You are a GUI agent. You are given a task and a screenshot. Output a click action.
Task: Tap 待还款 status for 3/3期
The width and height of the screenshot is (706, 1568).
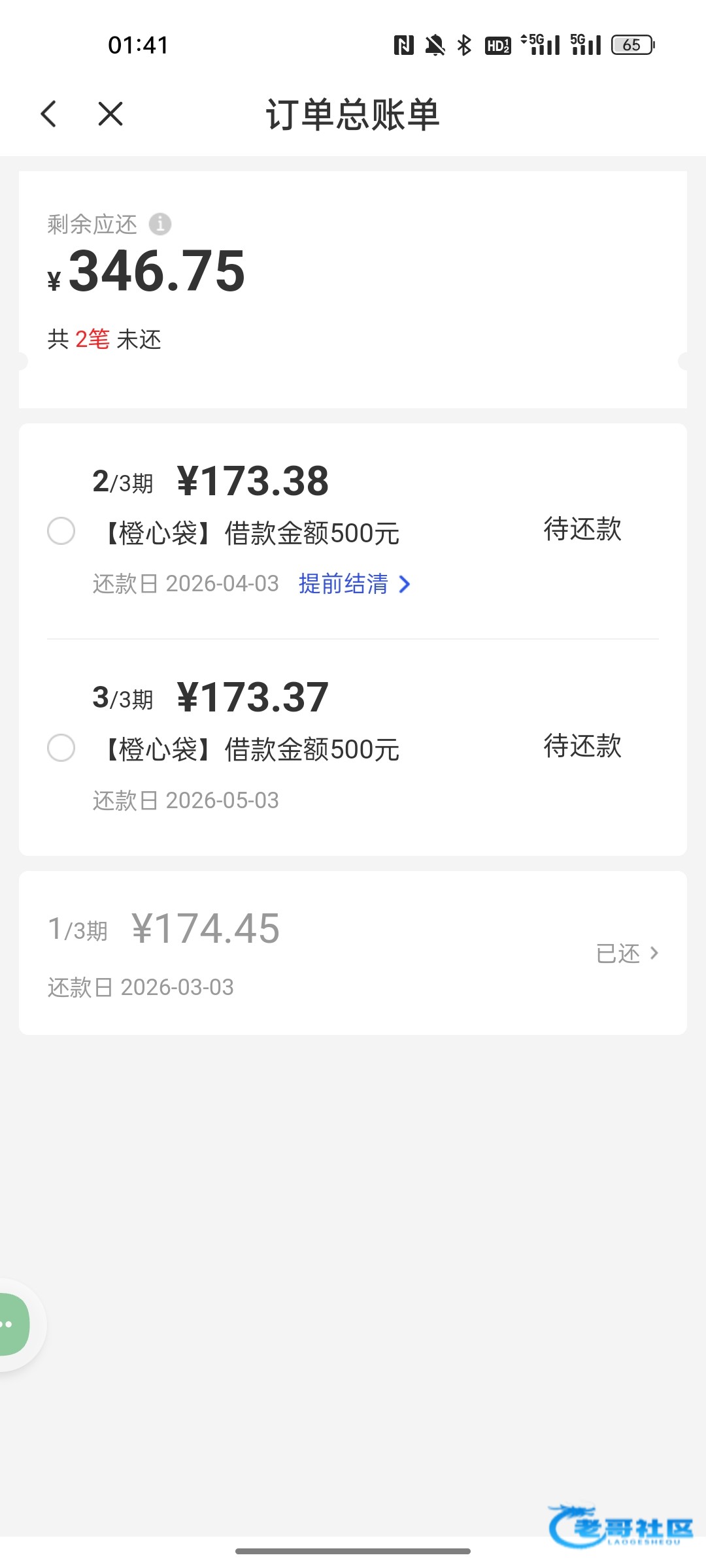click(x=582, y=746)
